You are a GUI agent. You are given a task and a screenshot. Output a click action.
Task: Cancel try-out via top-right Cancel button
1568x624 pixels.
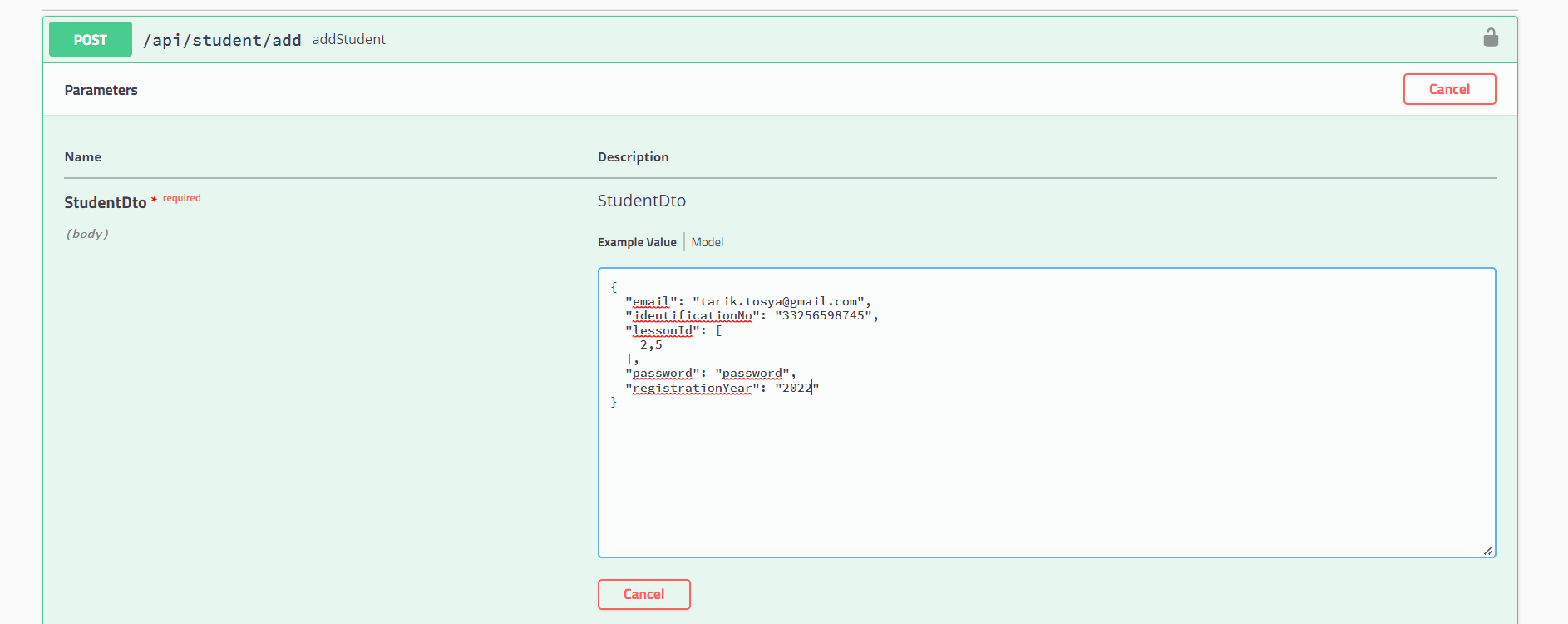click(x=1449, y=89)
